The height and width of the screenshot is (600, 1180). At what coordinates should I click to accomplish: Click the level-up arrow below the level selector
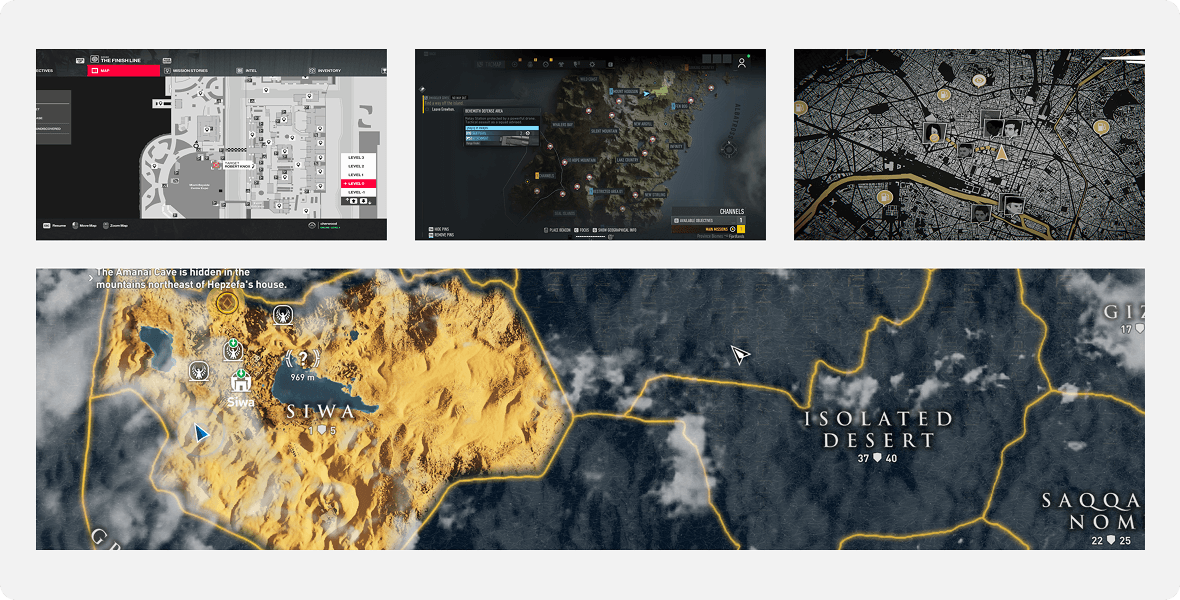(x=354, y=202)
